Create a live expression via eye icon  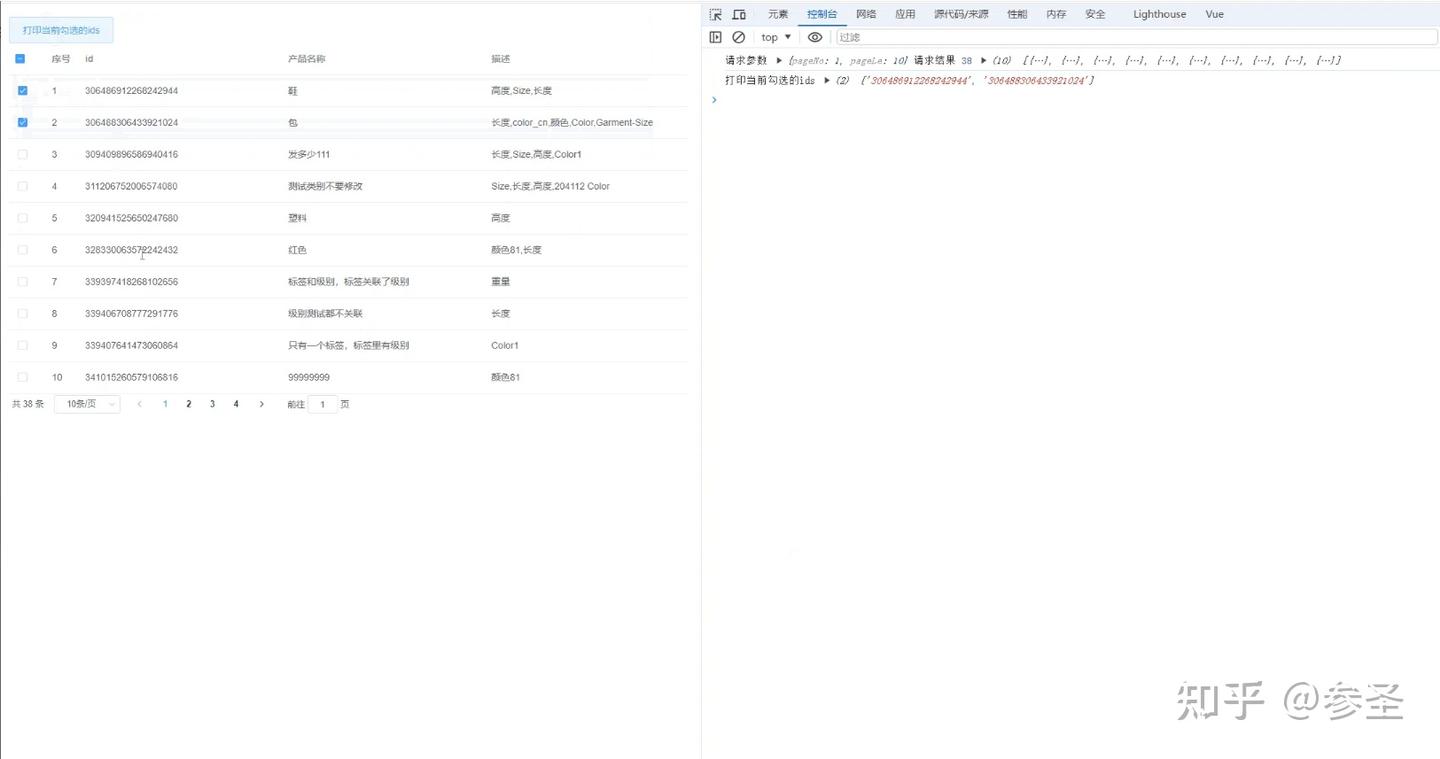coord(815,37)
